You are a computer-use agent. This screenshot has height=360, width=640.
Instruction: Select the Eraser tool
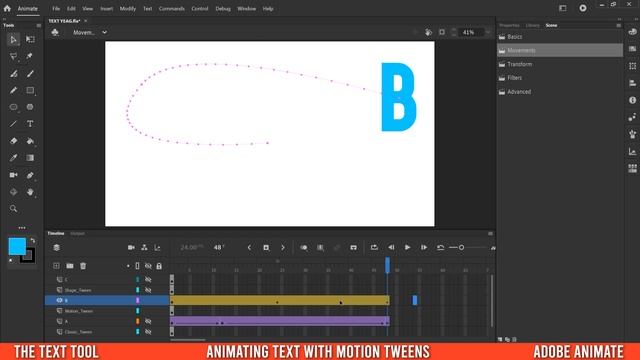[13, 141]
